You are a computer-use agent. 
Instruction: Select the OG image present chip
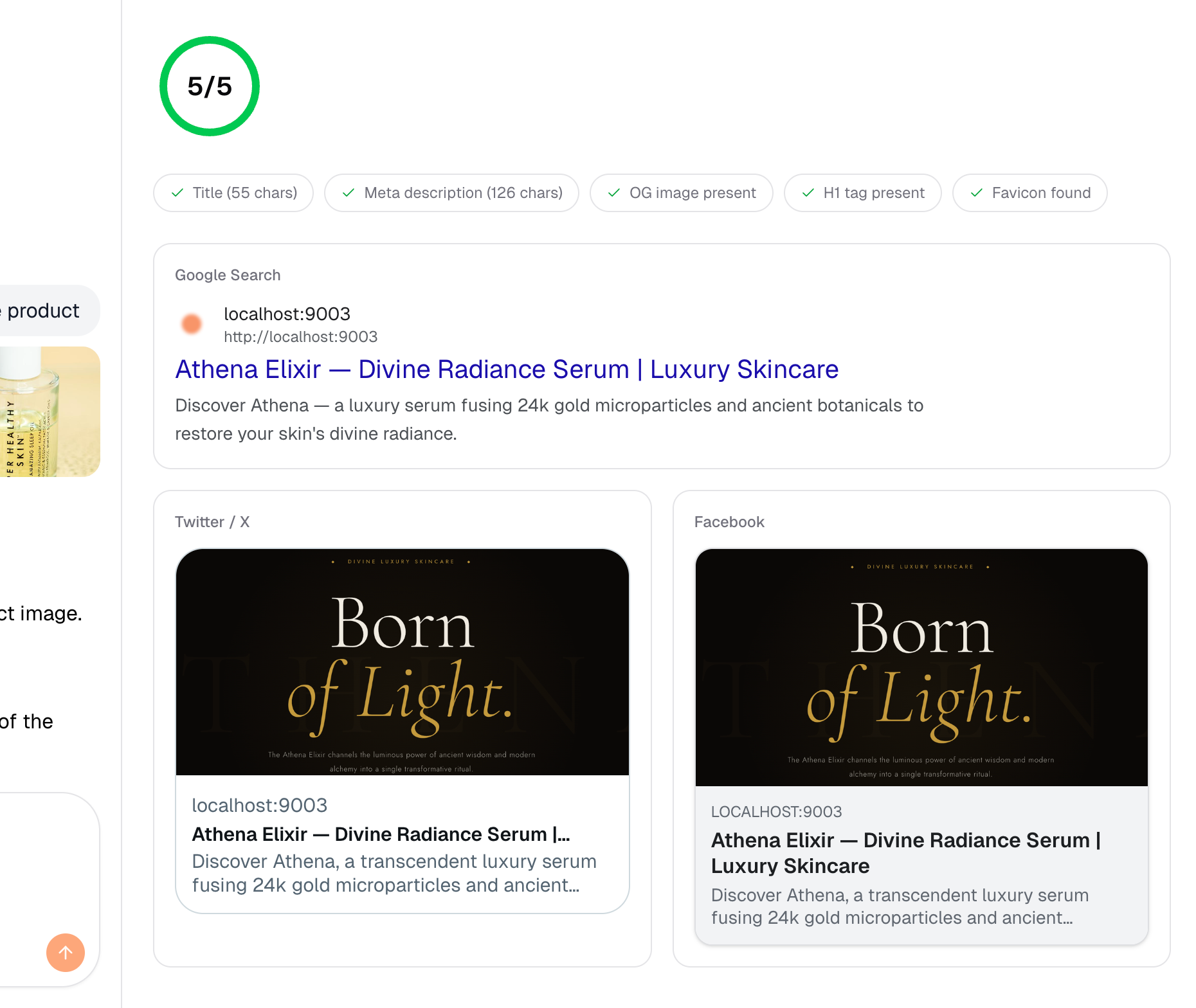tap(681, 193)
